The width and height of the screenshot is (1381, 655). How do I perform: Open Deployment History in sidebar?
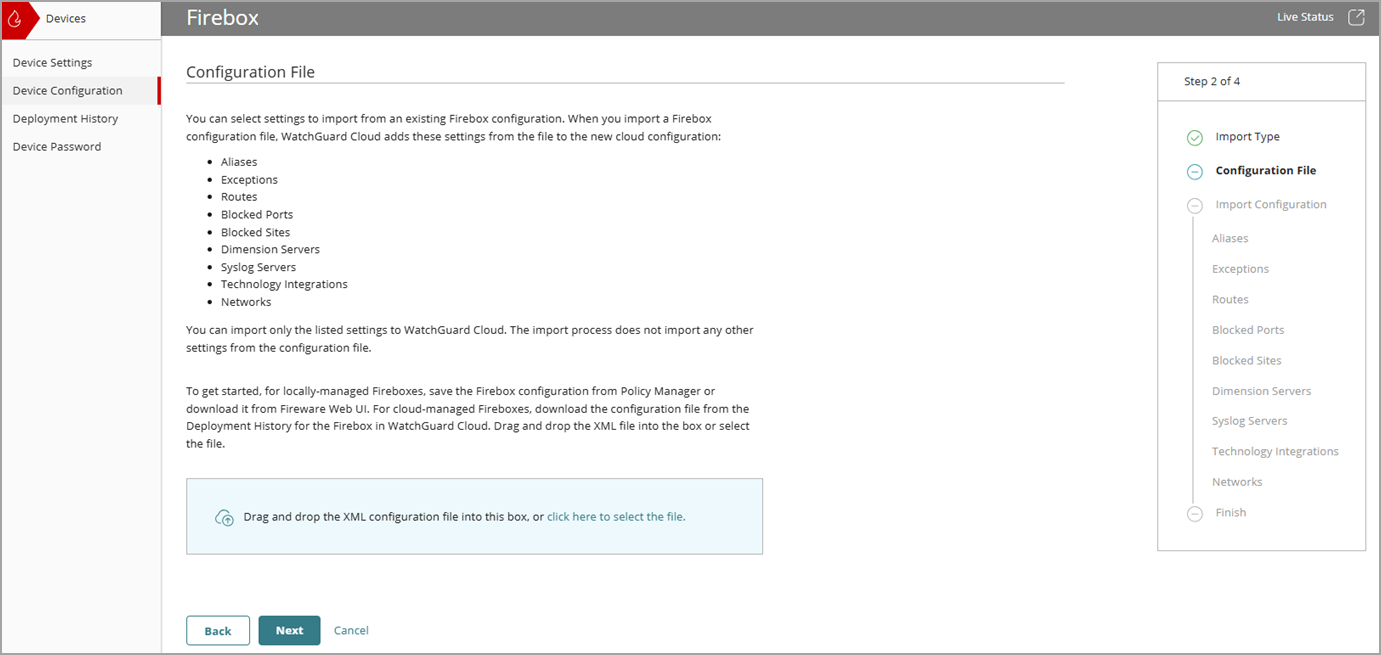[x=80, y=118]
